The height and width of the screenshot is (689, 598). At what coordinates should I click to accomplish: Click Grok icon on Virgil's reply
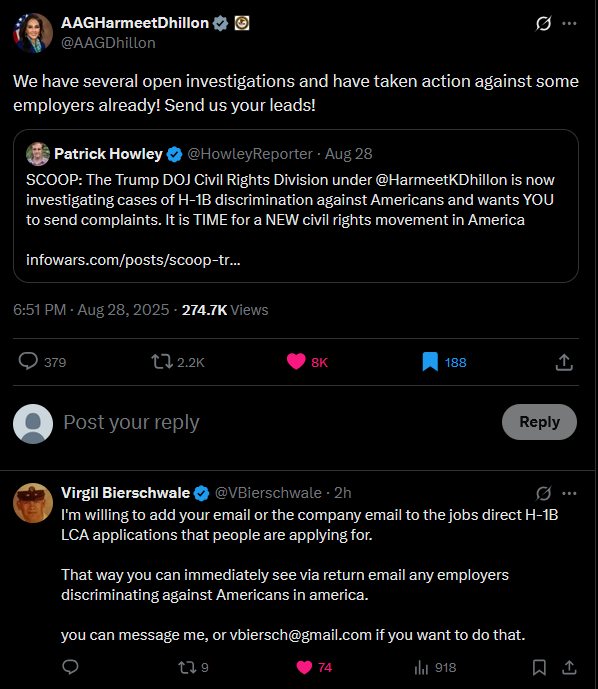pyautogui.click(x=544, y=493)
